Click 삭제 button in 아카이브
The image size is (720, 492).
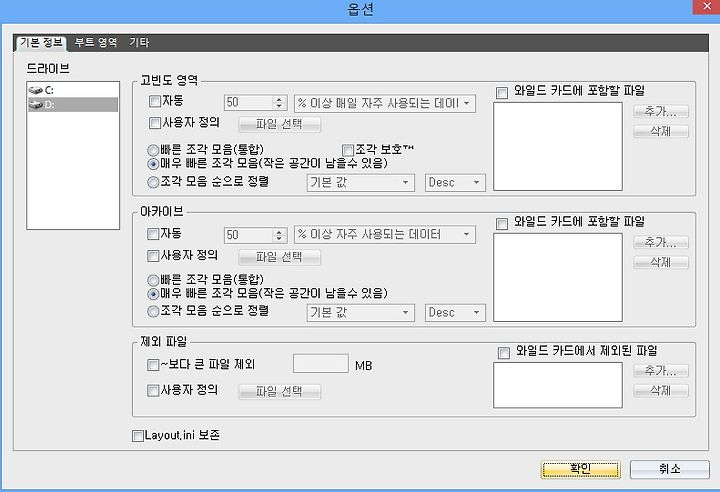coord(661,262)
